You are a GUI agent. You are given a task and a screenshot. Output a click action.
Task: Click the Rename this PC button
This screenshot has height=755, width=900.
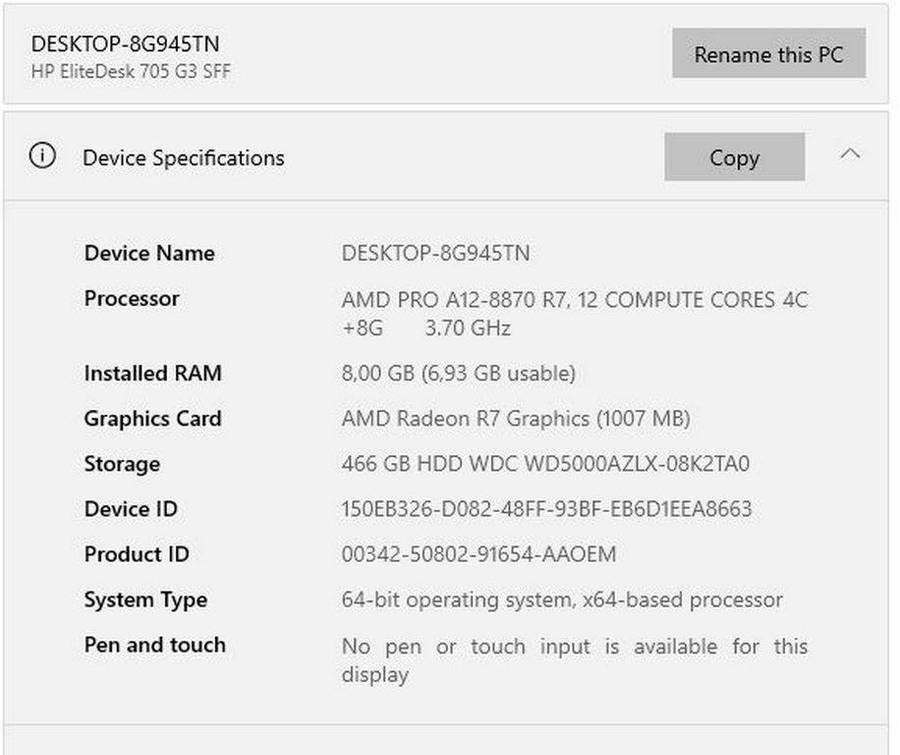click(x=768, y=54)
